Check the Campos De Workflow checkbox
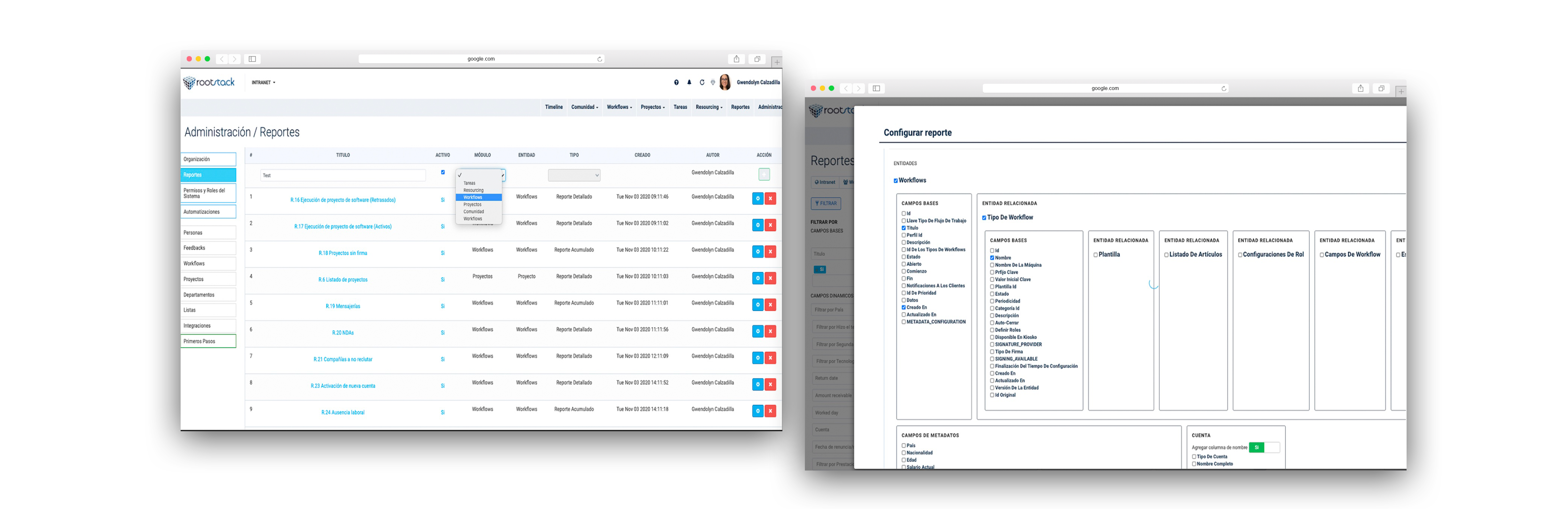Image resolution: width=1568 pixels, height=509 pixels. tap(1322, 255)
